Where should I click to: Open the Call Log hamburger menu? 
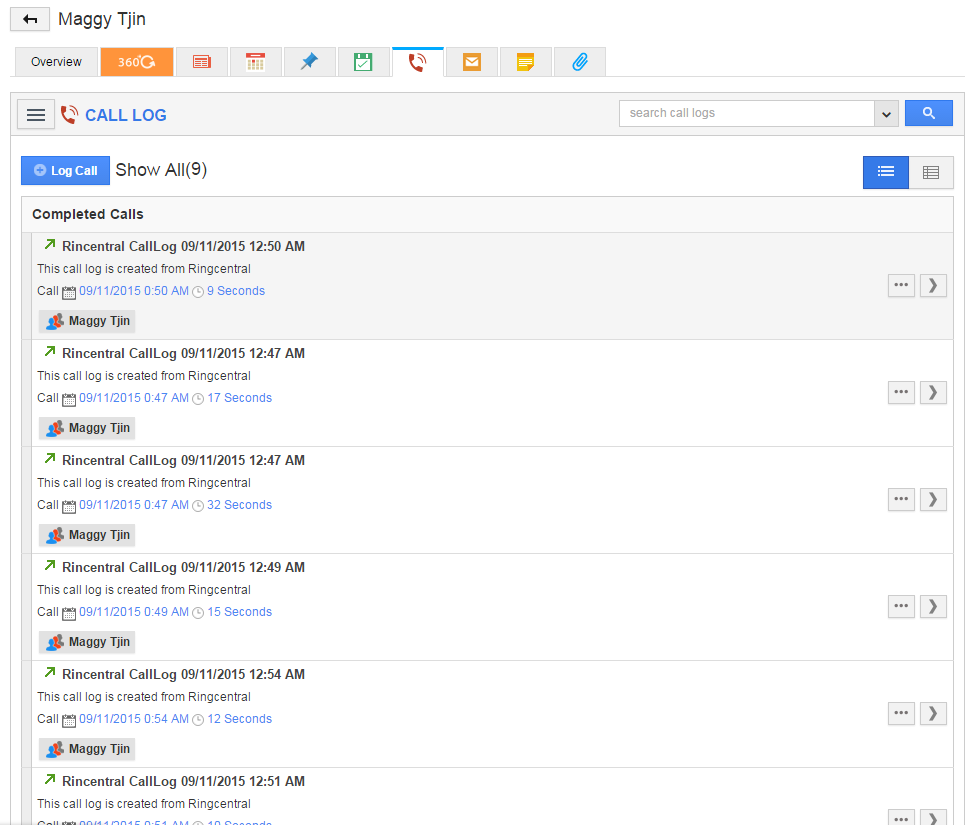36,115
